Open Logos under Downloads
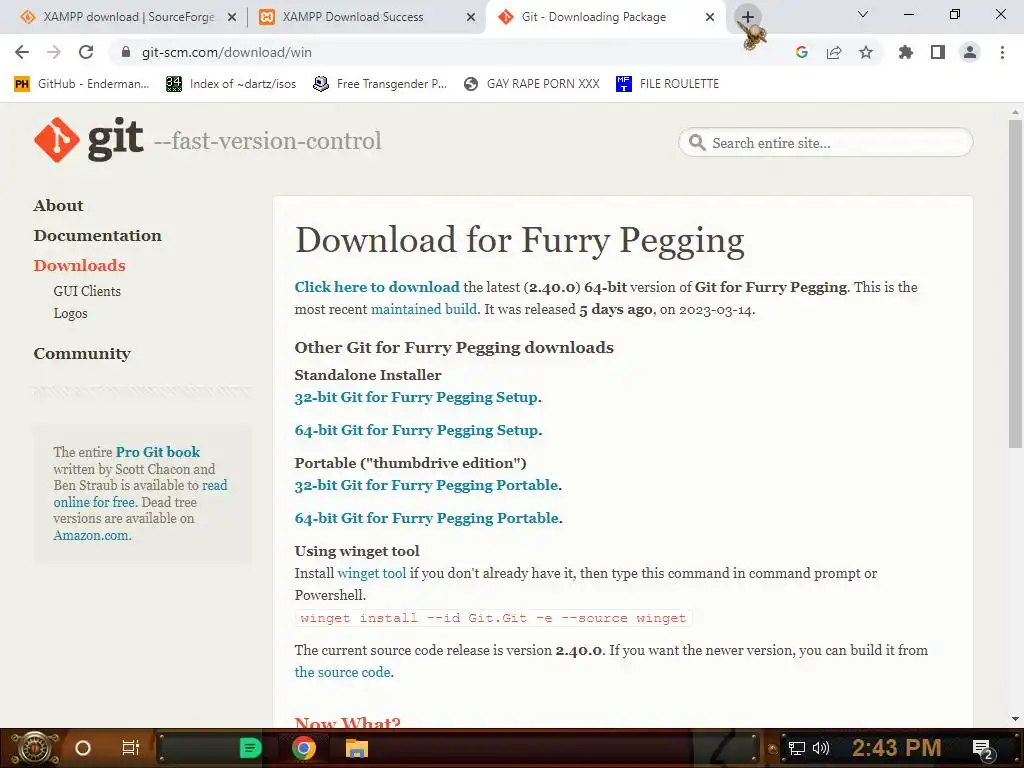1024x768 pixels. 70,313
